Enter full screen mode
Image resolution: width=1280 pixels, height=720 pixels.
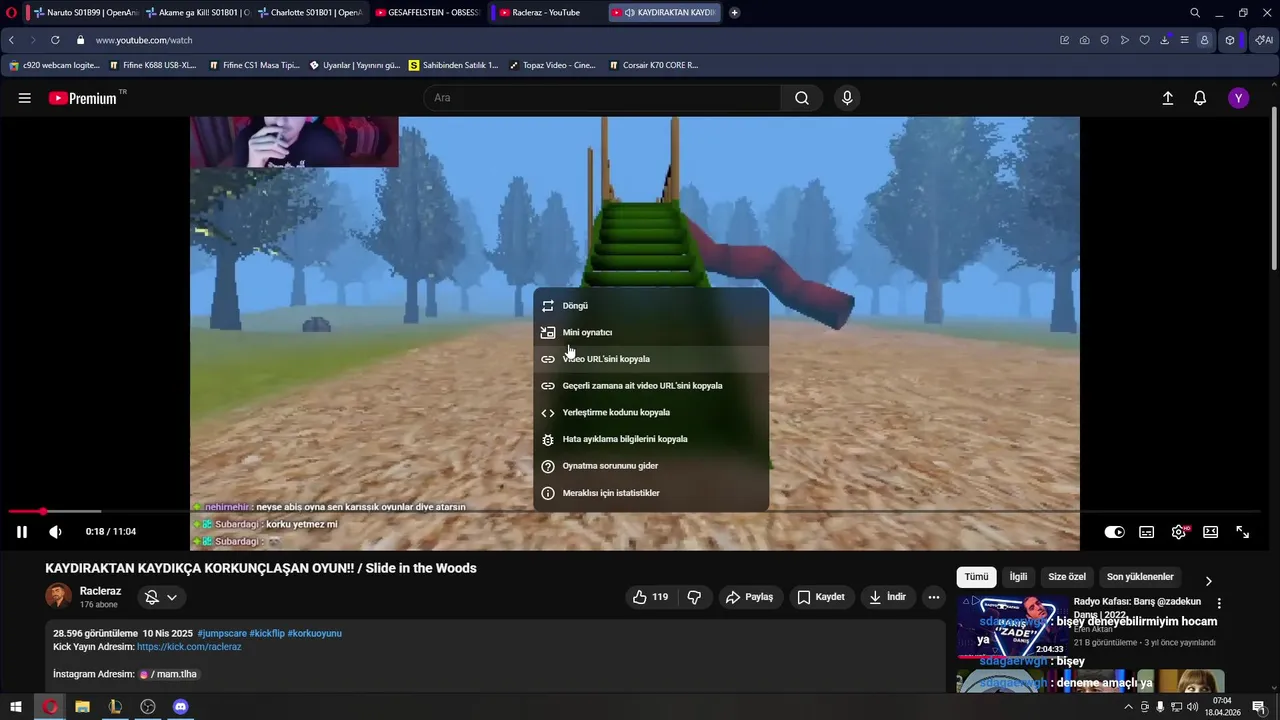point(1242,532)
